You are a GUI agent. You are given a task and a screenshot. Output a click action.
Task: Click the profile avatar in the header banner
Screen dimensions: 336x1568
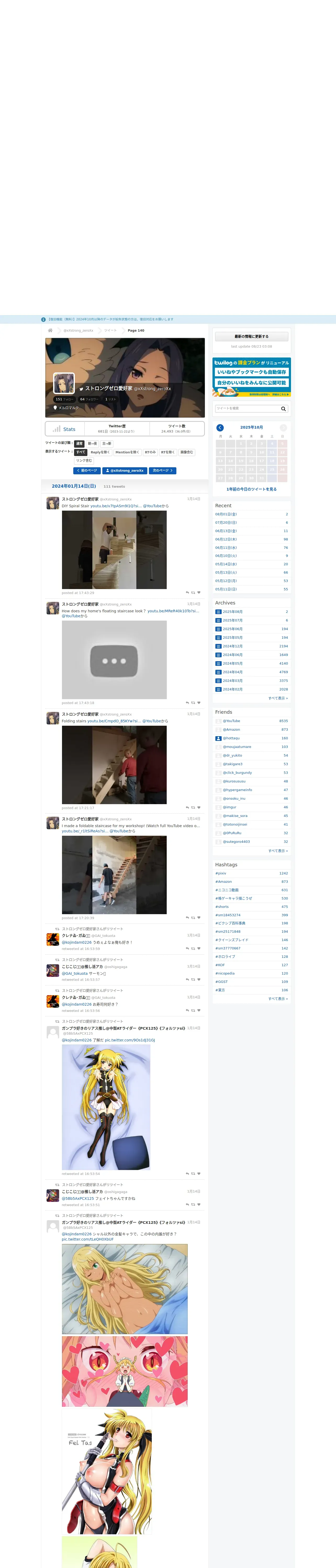64,383
